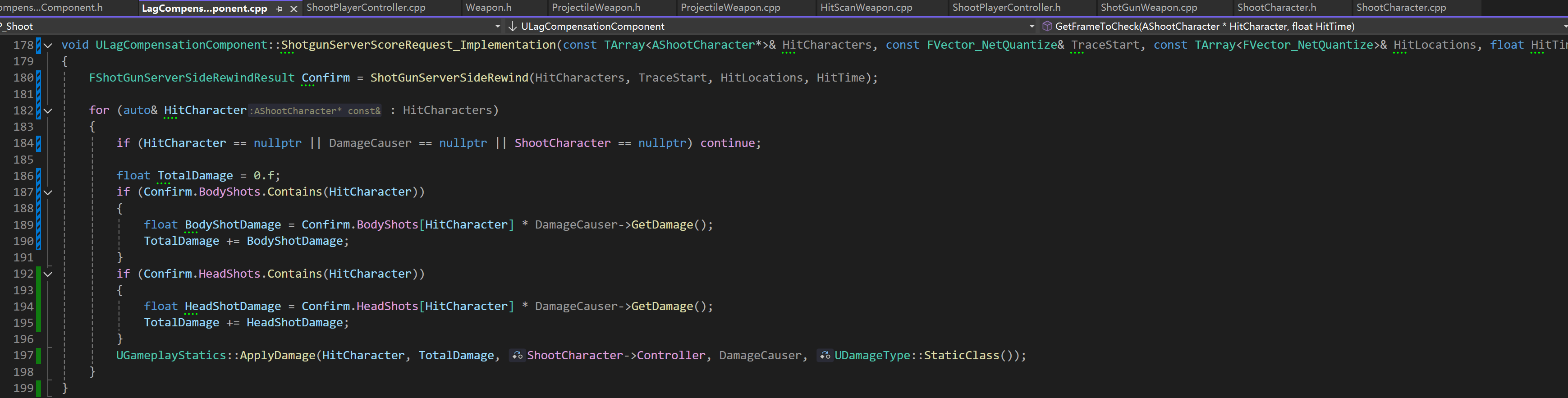The height and width of the screenshot is (398, 1568).
Task: Open the Weapon.h tab
Action: tap(488, 8)
